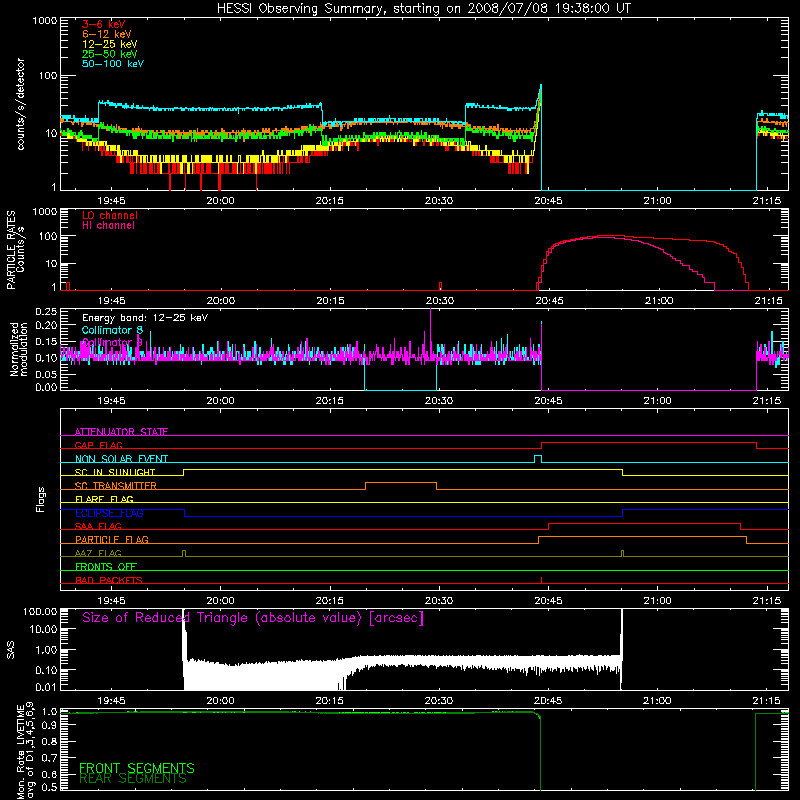Click 20:15 tick under the flags plot
The height and width of the screenshot is (800, 800).
click(330, 601)
